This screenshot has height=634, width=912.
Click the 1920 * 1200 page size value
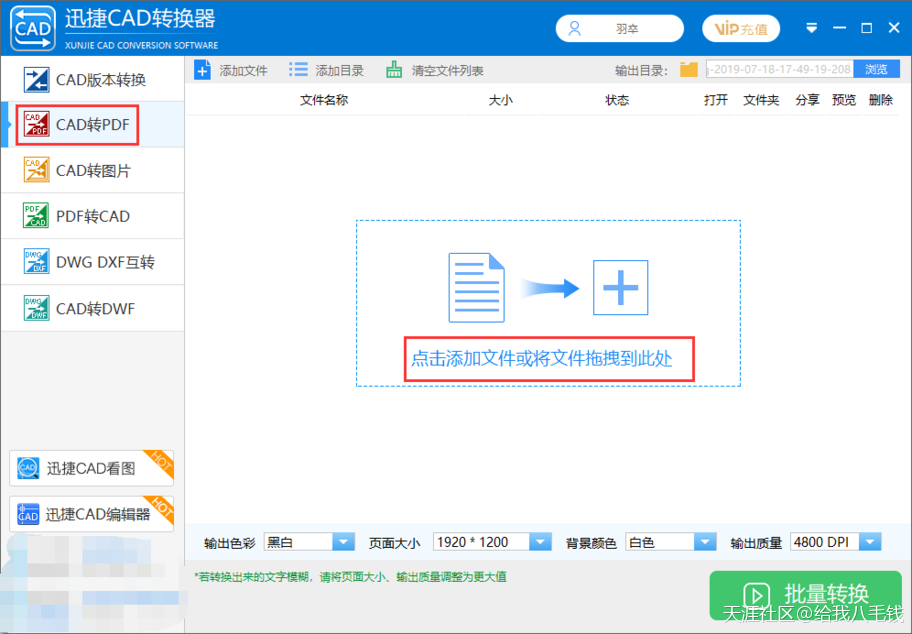[472, 542]
